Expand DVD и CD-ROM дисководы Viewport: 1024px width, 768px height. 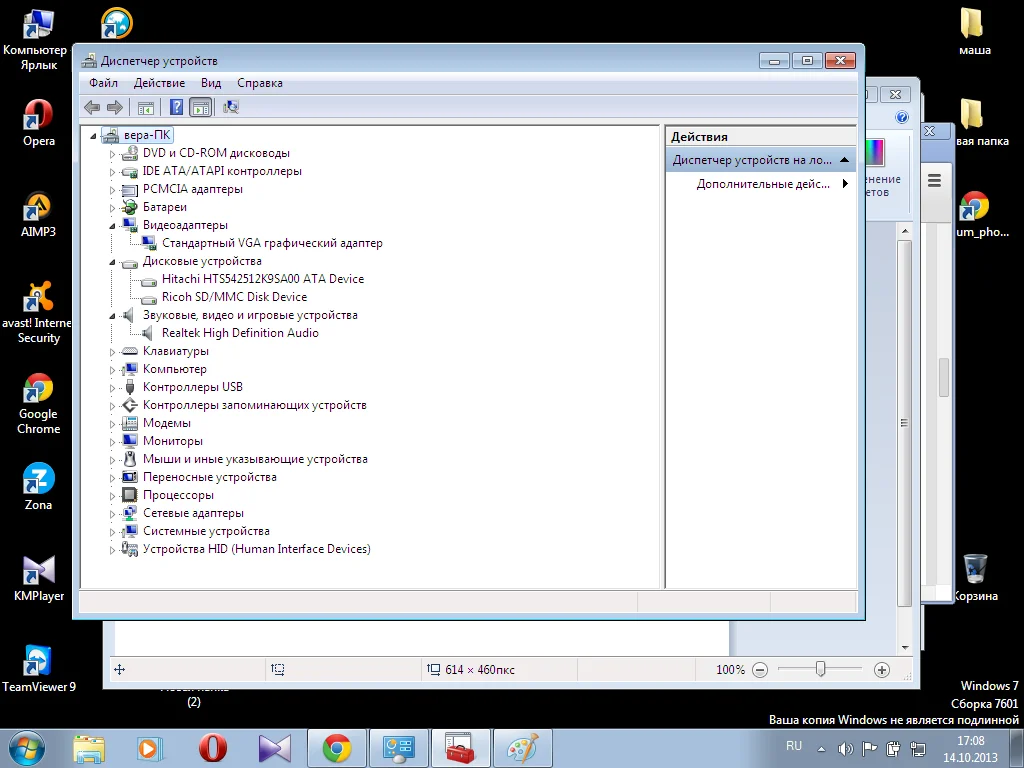tap(112, 154)
